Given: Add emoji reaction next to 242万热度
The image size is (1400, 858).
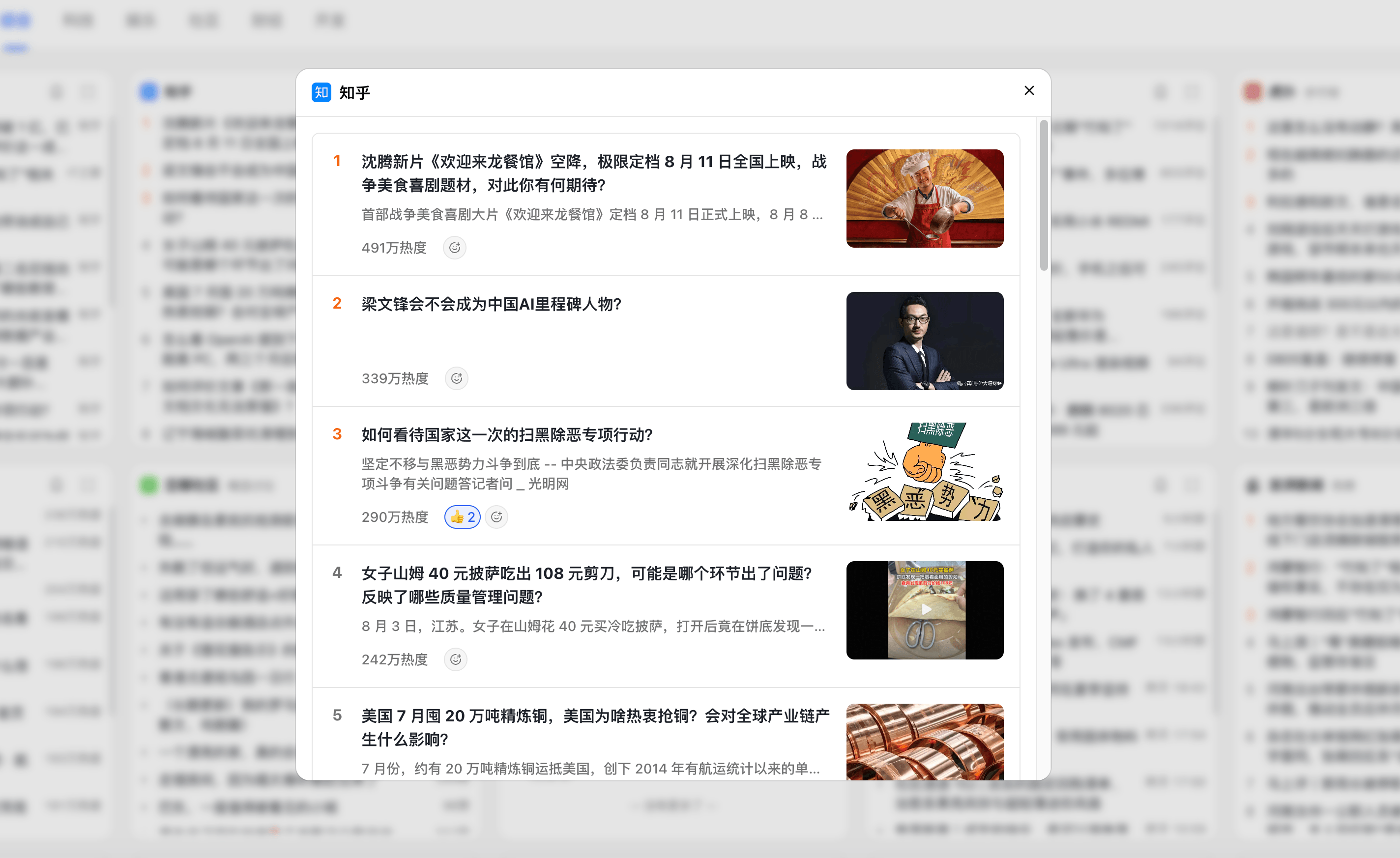Looking at the screenshot, I should [x=456, y=659].
